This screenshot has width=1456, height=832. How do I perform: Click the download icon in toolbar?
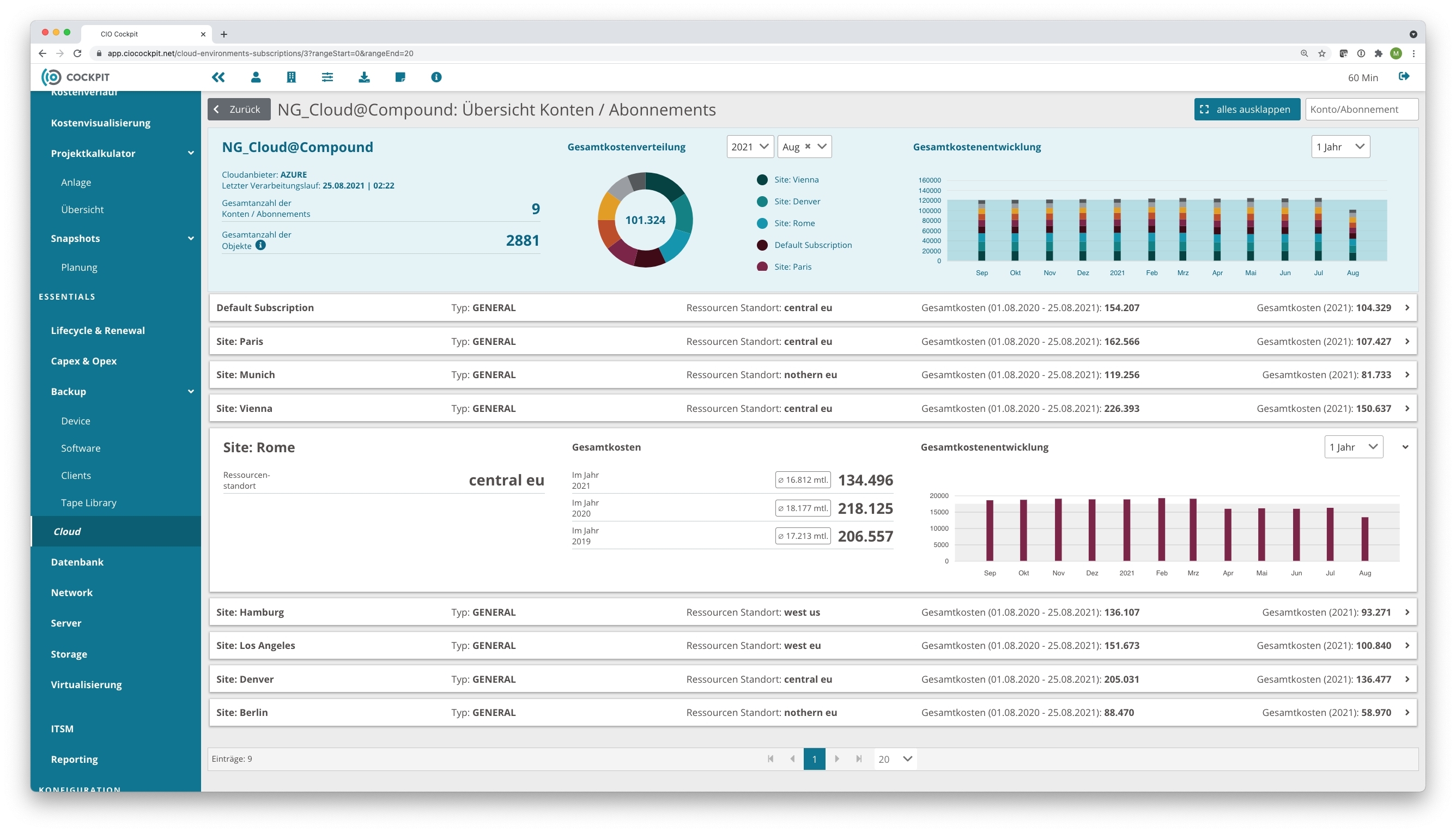[x=363, y=77]
